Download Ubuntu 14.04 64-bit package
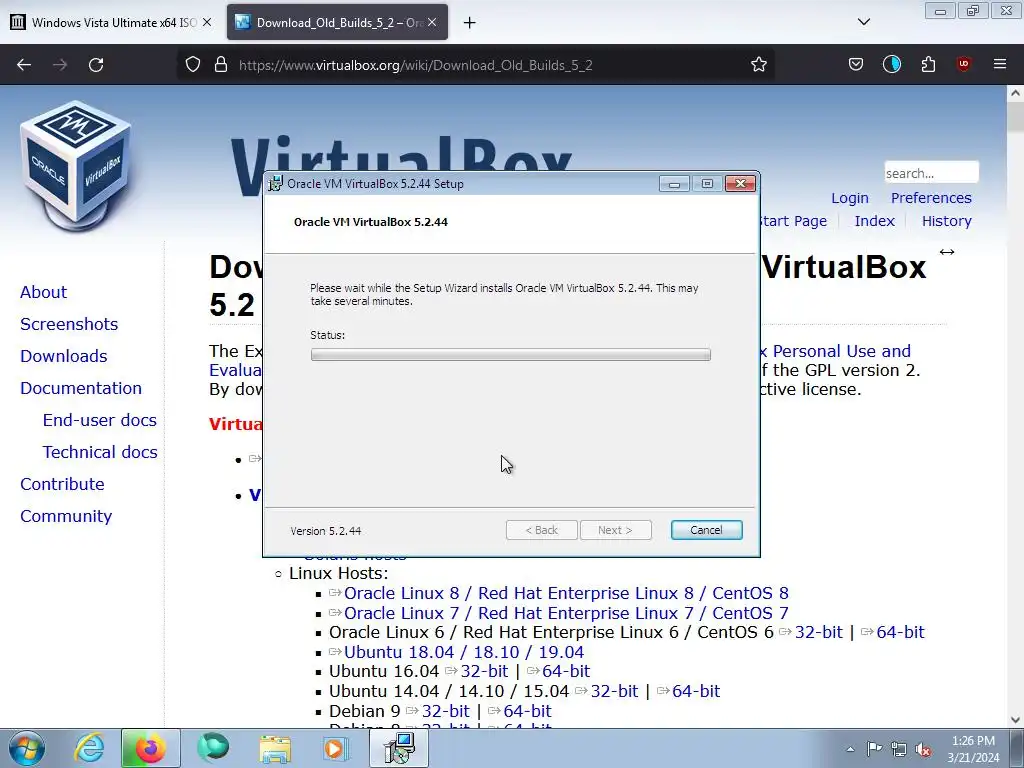 [696, 691]
